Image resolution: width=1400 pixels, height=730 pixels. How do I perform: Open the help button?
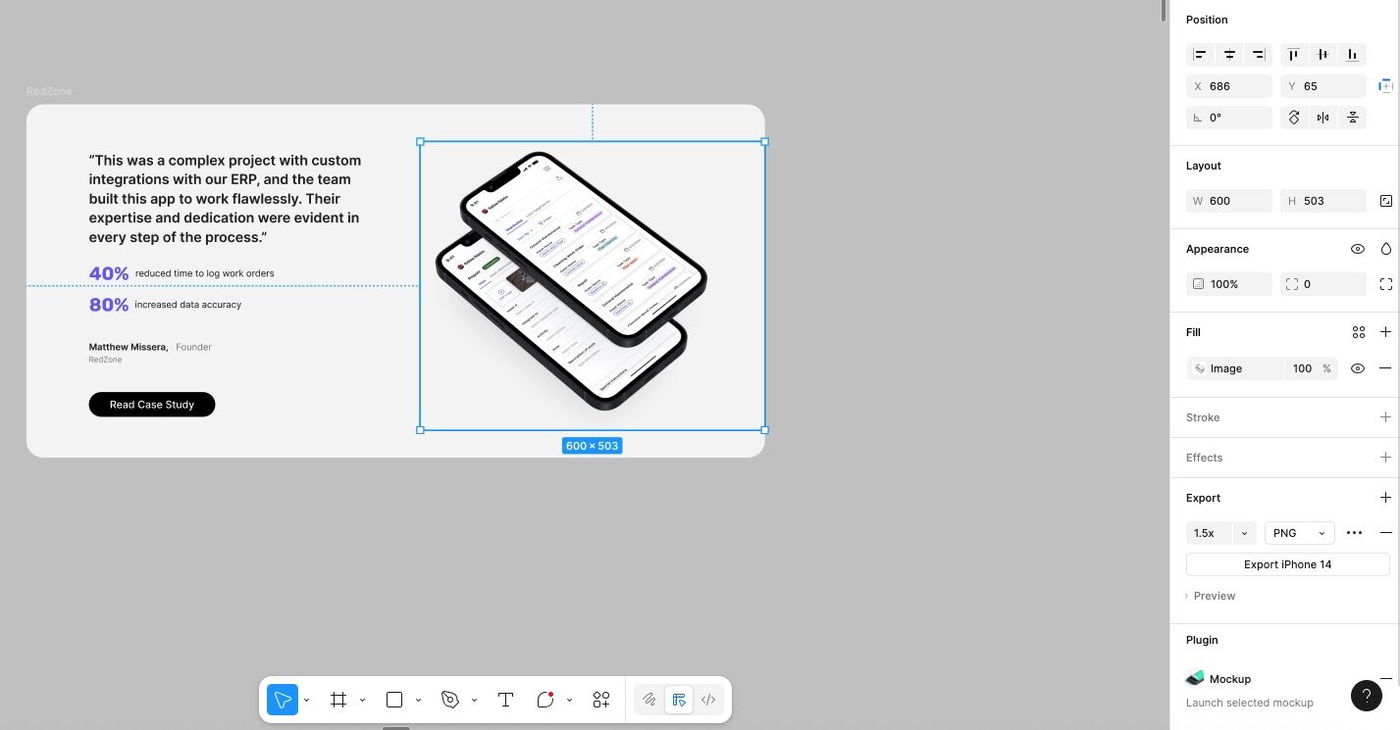tap(1366, 696)
